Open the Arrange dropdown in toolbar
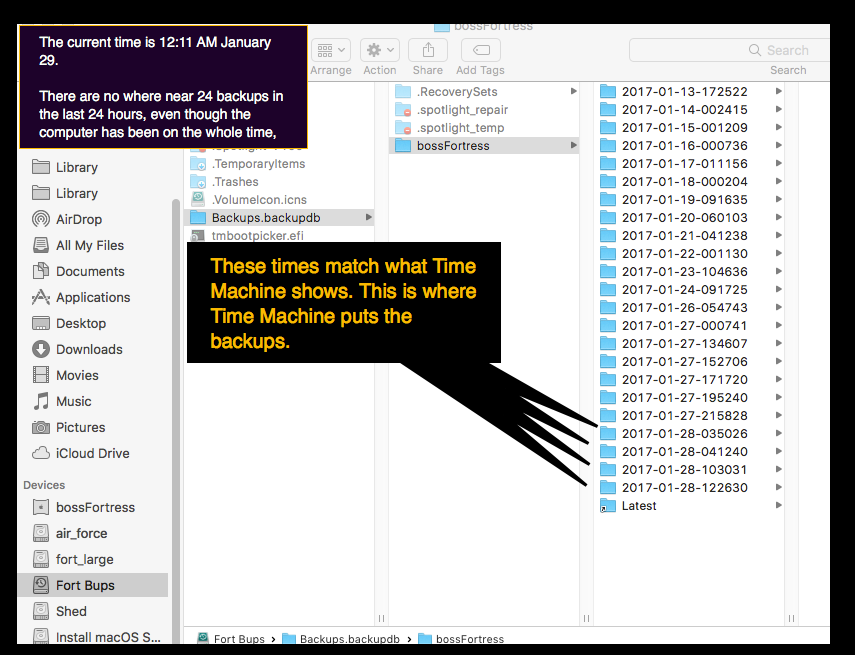Image resolution: width=855 pixels, height=655 pixels. point(331,50)
